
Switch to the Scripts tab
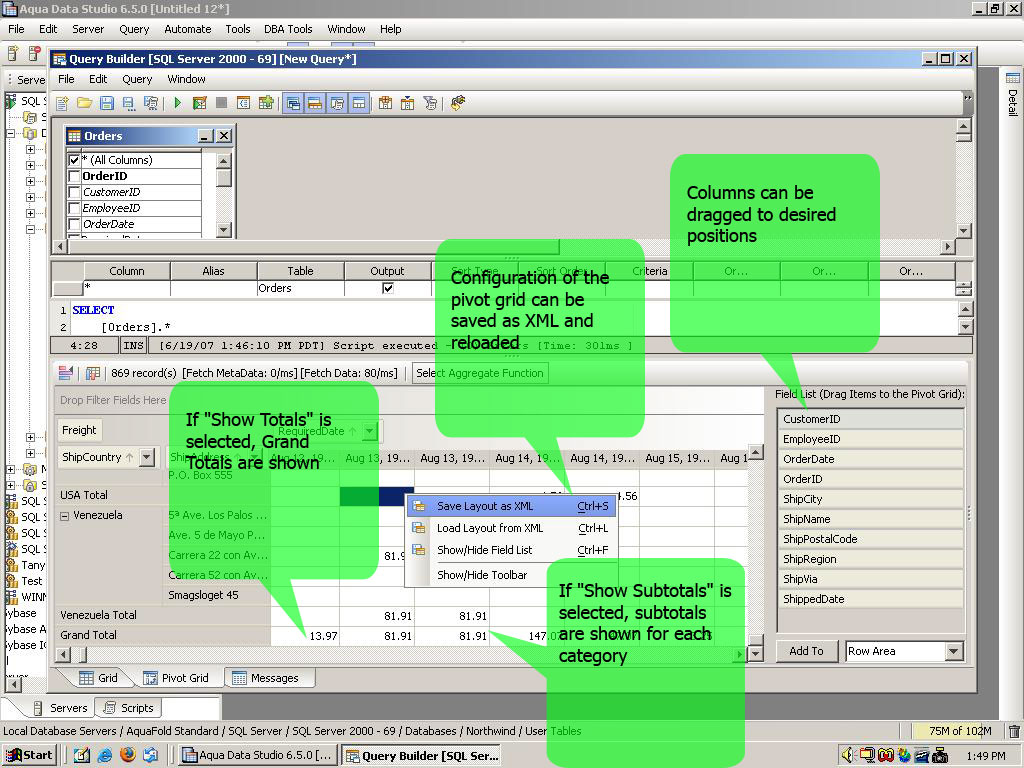pyautogui.click(x=129, y=708)
